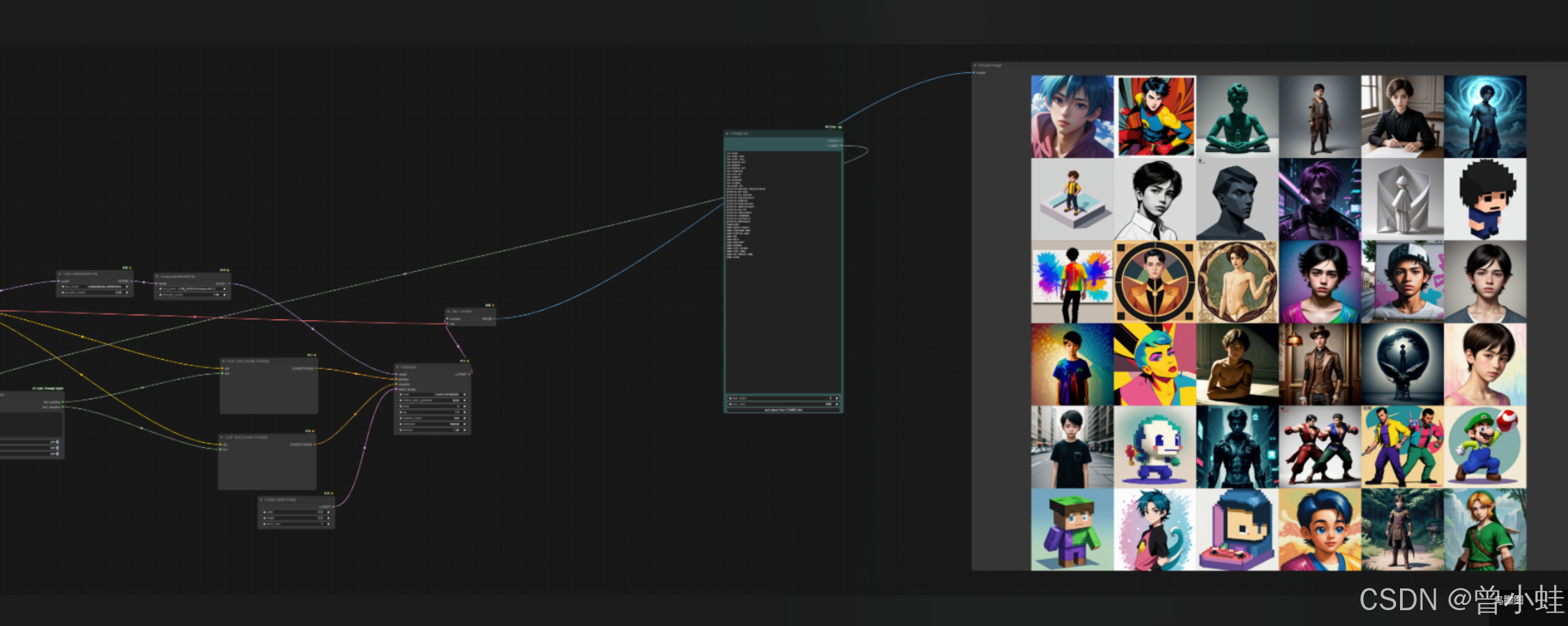Increase start_index in the prompt list node

pyautogui.click(x=837, y=398)
